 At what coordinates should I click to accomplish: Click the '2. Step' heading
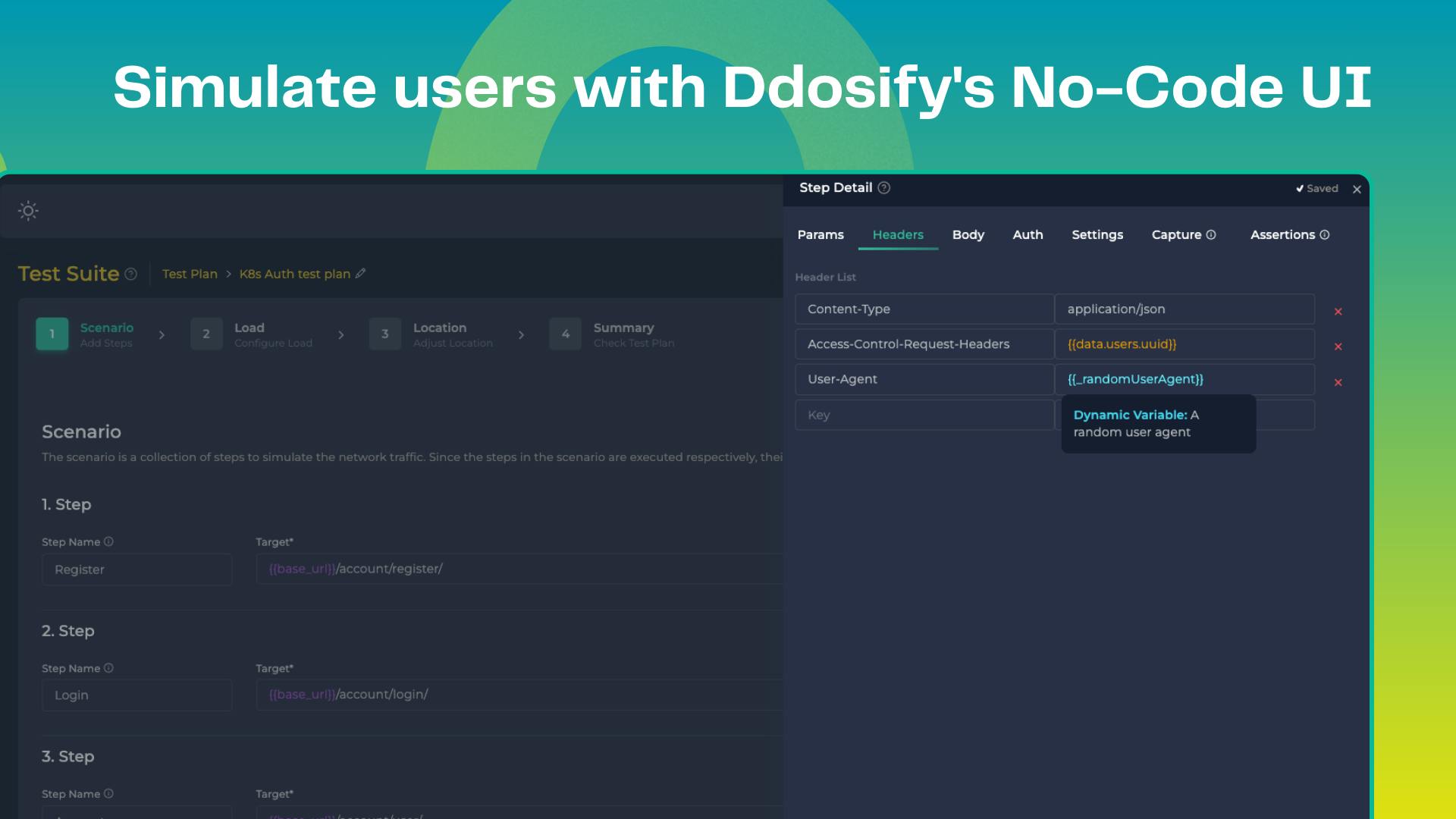pos(68,631)
